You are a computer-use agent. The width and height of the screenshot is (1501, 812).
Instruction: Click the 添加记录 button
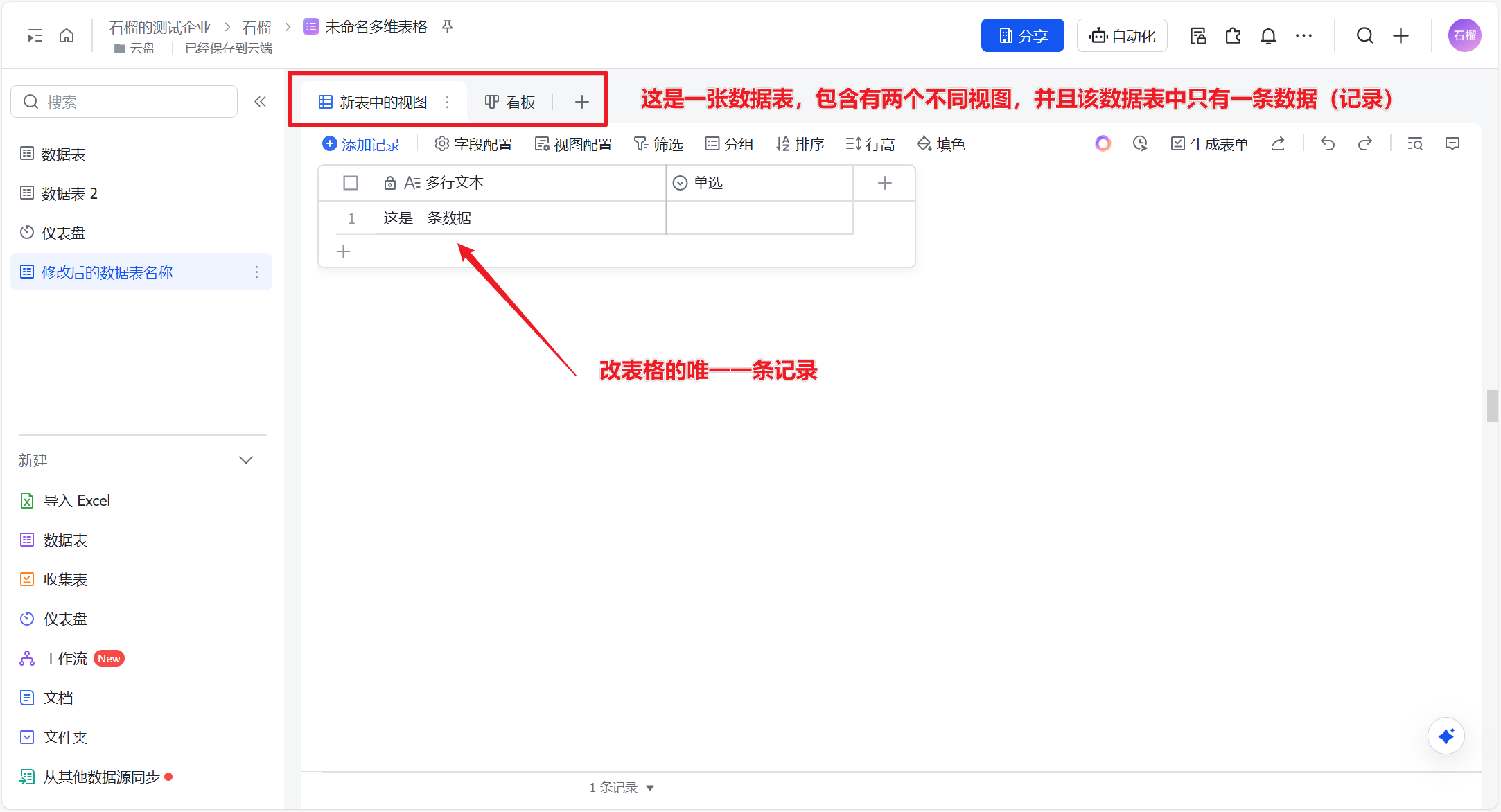coord(362,144)
